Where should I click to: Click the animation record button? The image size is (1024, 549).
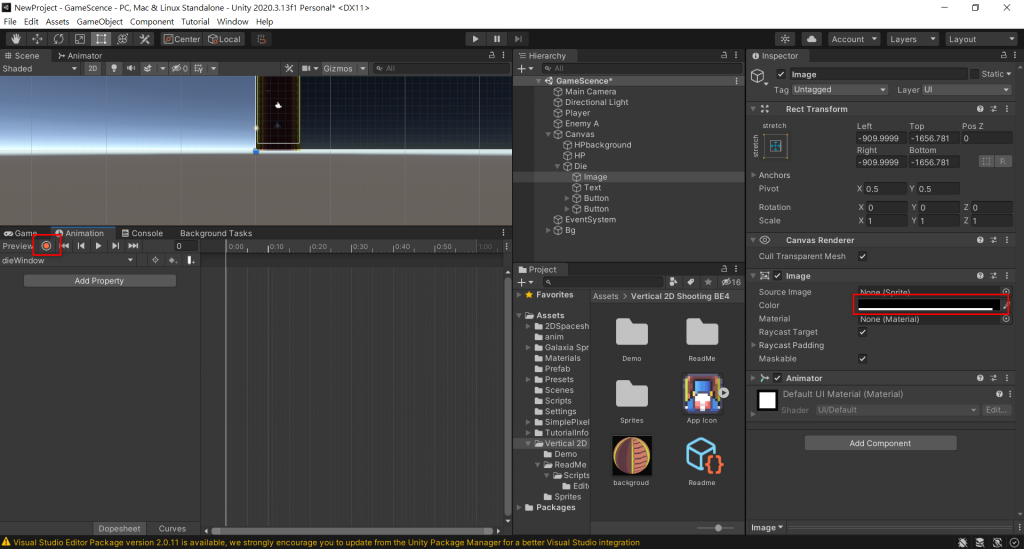point(46,246)
